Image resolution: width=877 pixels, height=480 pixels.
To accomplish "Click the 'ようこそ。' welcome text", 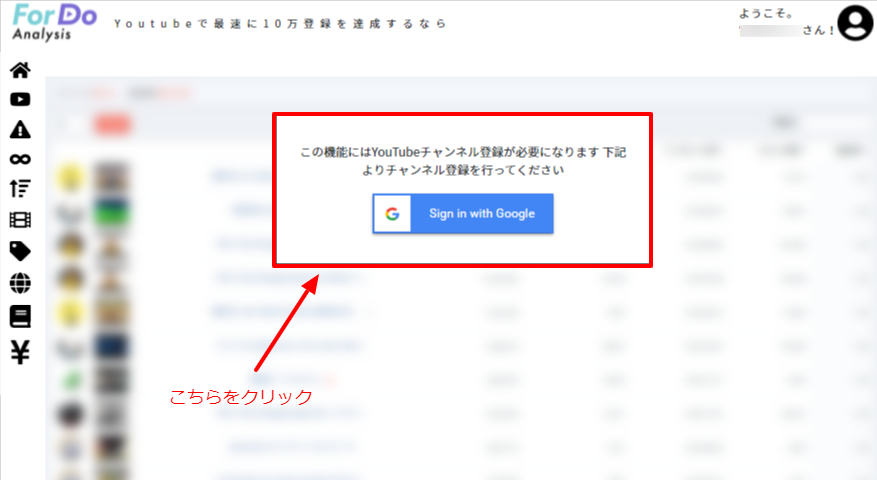I will (x=766, y=14).
